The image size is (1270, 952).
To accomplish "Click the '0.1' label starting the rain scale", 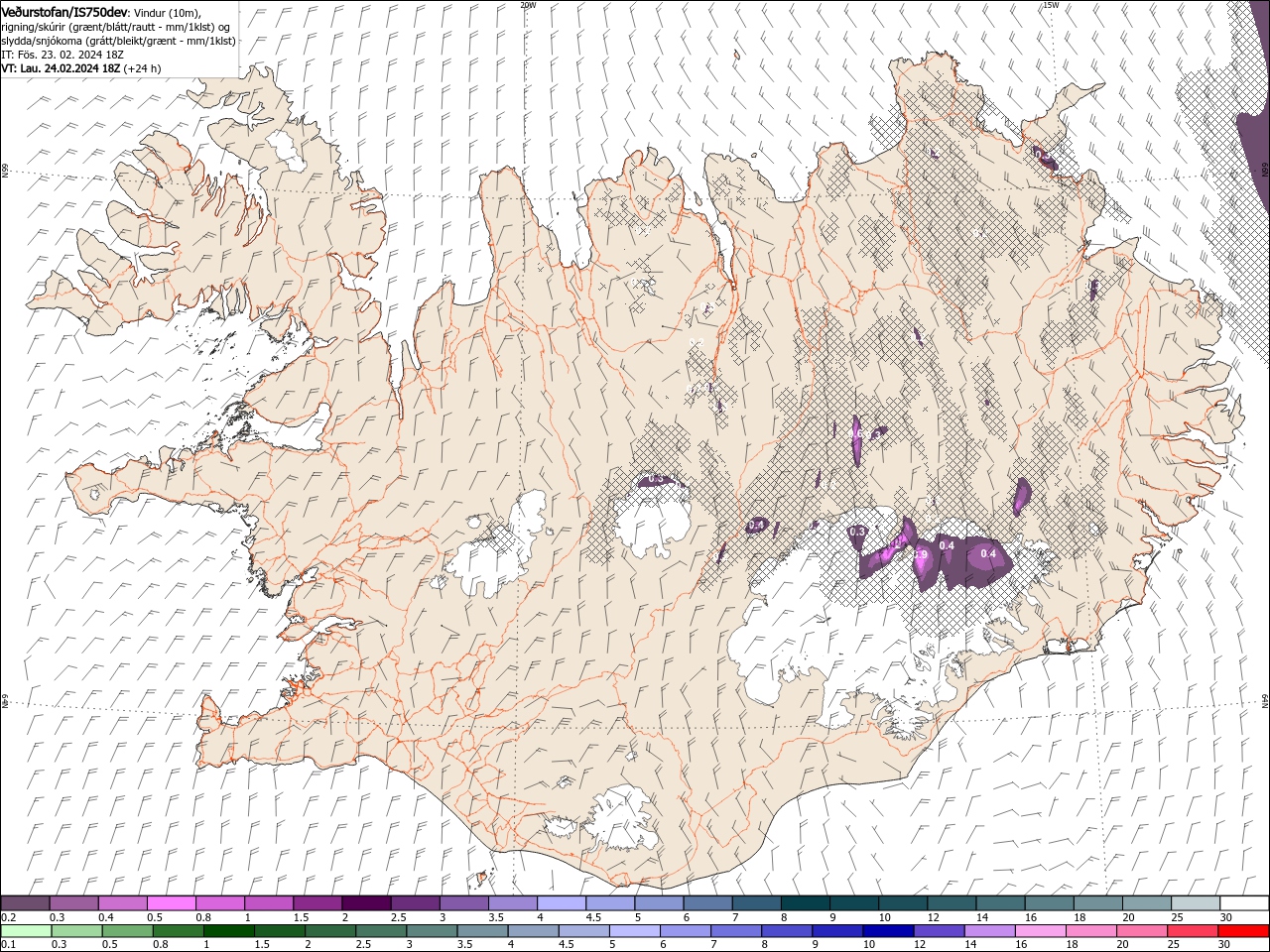I will (x=8, y=945).
